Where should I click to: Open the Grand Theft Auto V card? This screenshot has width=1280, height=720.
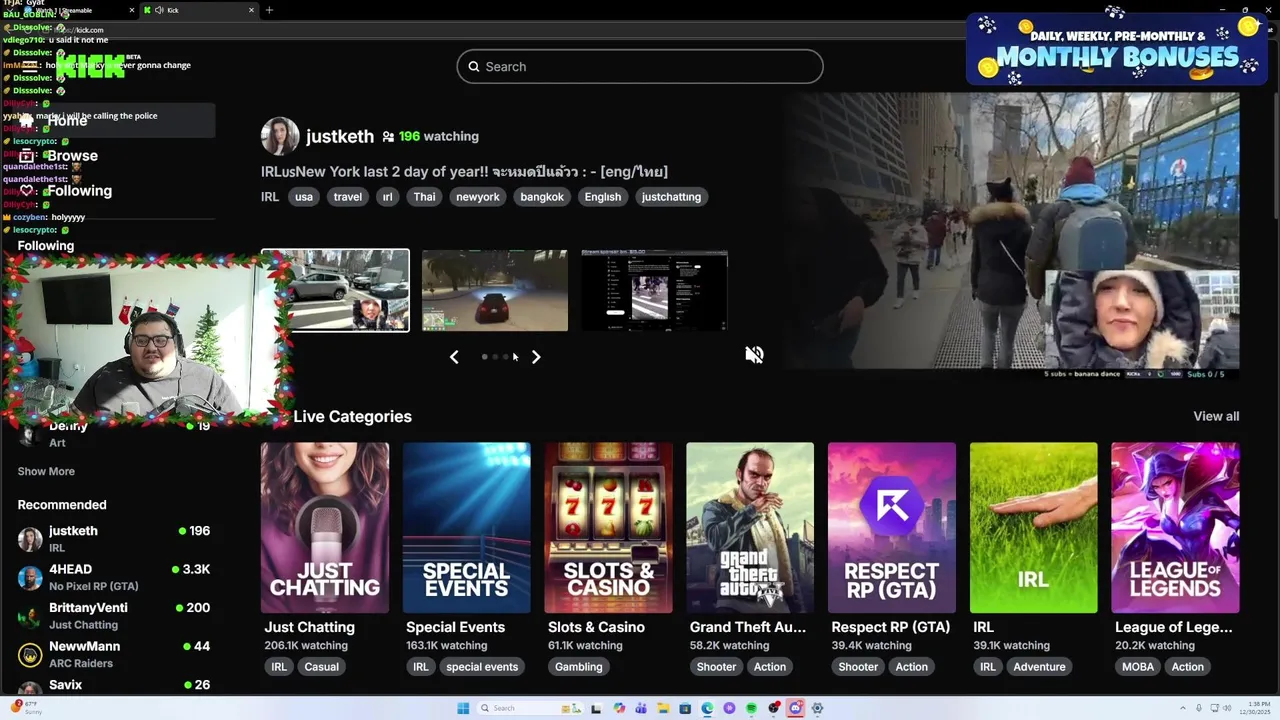coord(750,528)
